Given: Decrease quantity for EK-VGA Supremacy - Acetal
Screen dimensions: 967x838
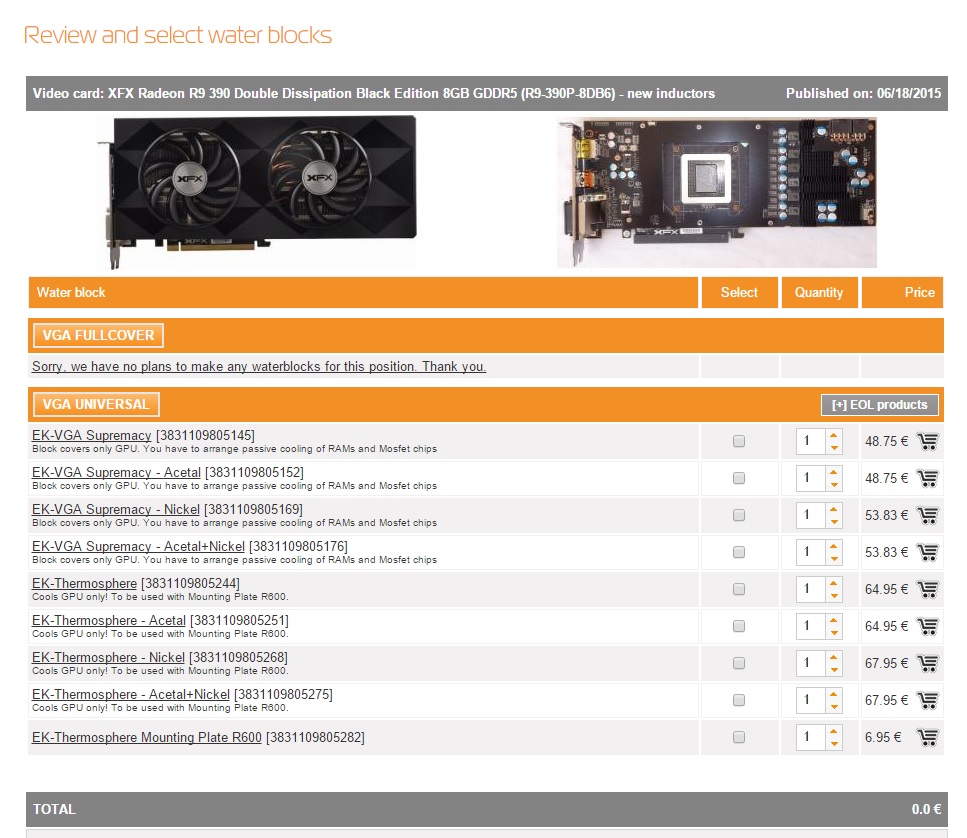Looking at the screenshot, I should click(834, 485).
